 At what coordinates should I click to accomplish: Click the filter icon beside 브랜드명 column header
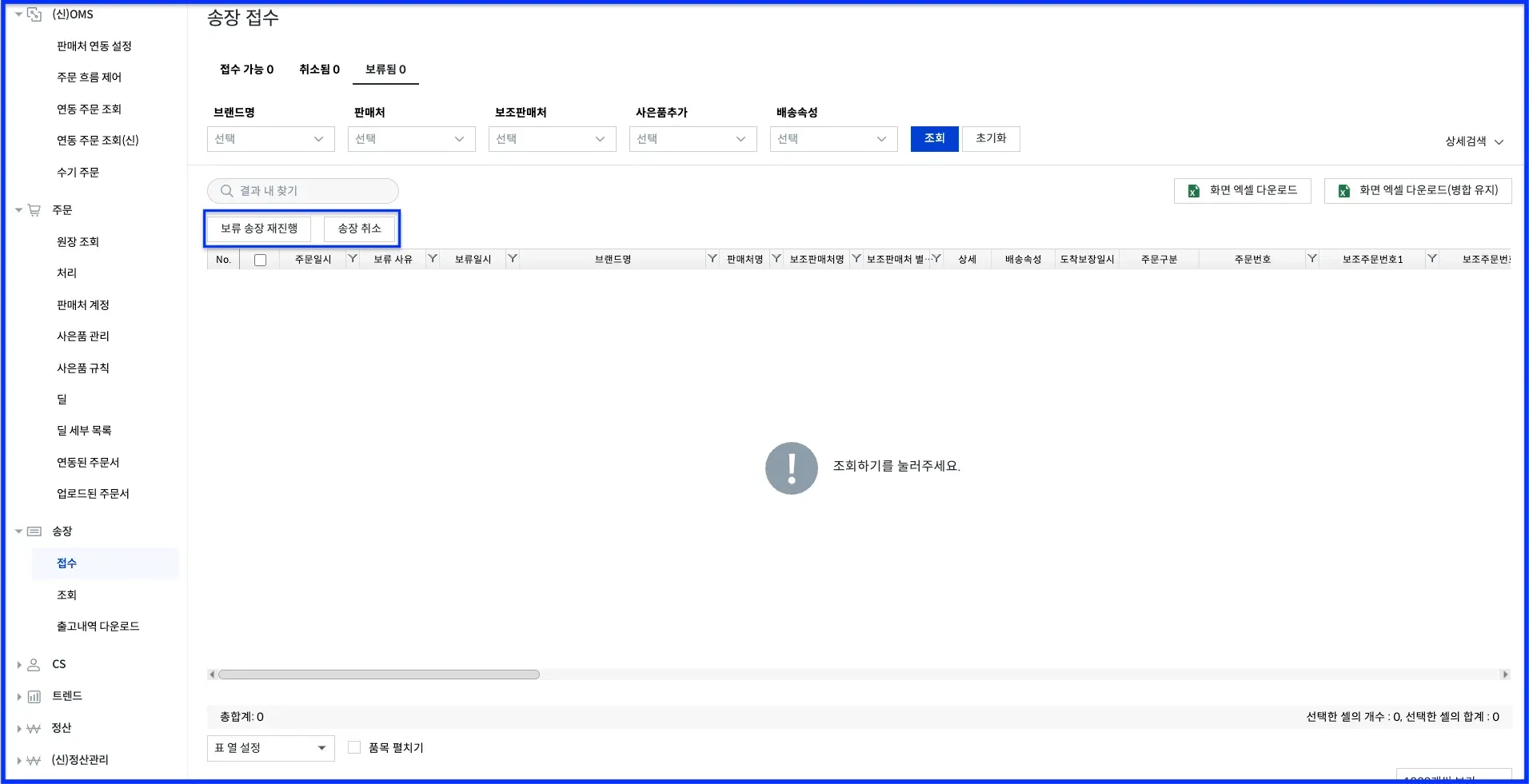pos(713,259)
